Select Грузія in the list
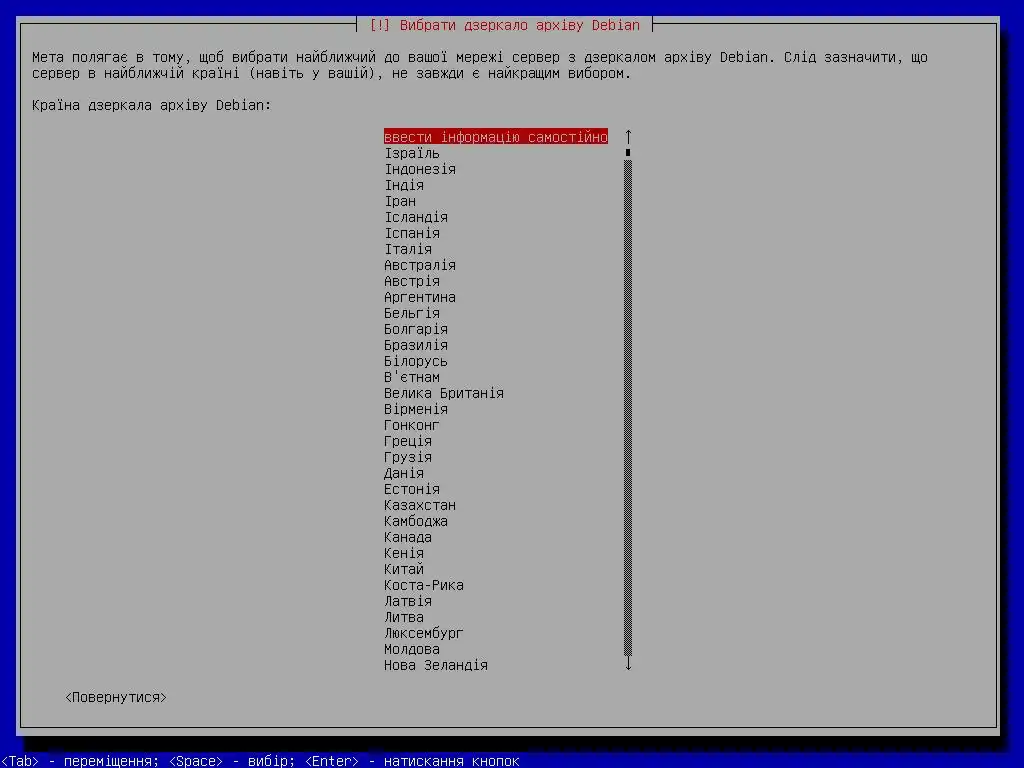 coord(408,456)
